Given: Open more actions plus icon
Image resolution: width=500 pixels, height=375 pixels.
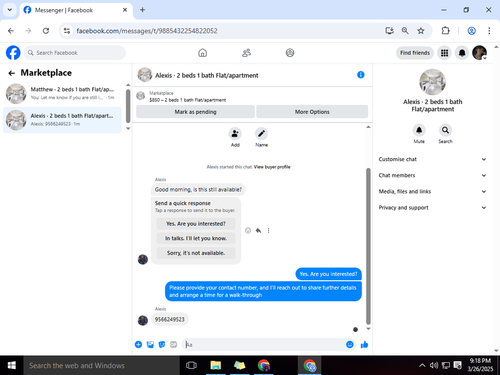Looking at the screenshot, I should (x=138, y=344).
